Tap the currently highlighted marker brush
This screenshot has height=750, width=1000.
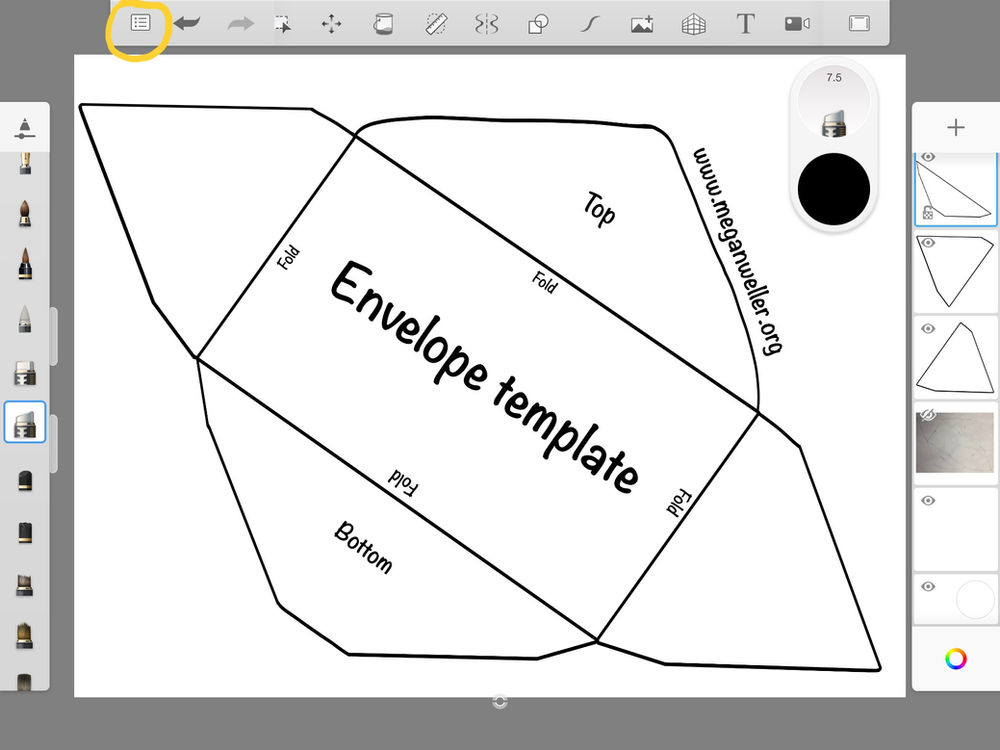(25, 422)
